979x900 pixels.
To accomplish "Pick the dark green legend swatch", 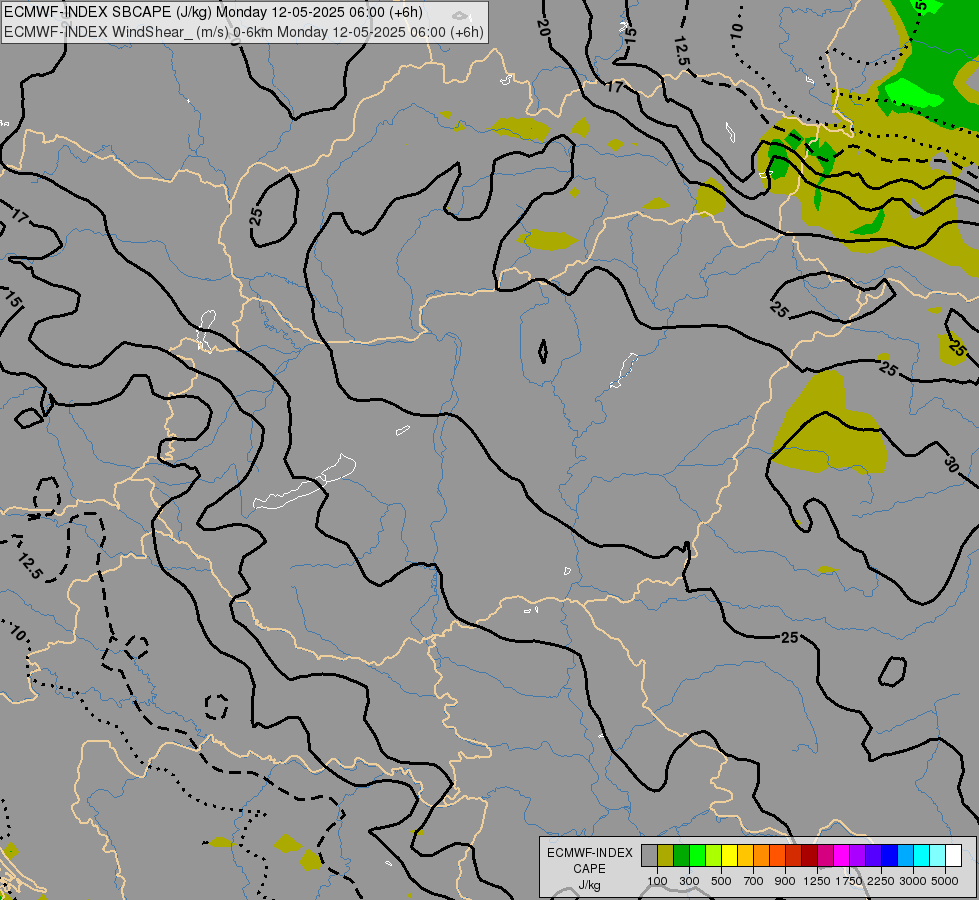I will [x=681, y=855].
